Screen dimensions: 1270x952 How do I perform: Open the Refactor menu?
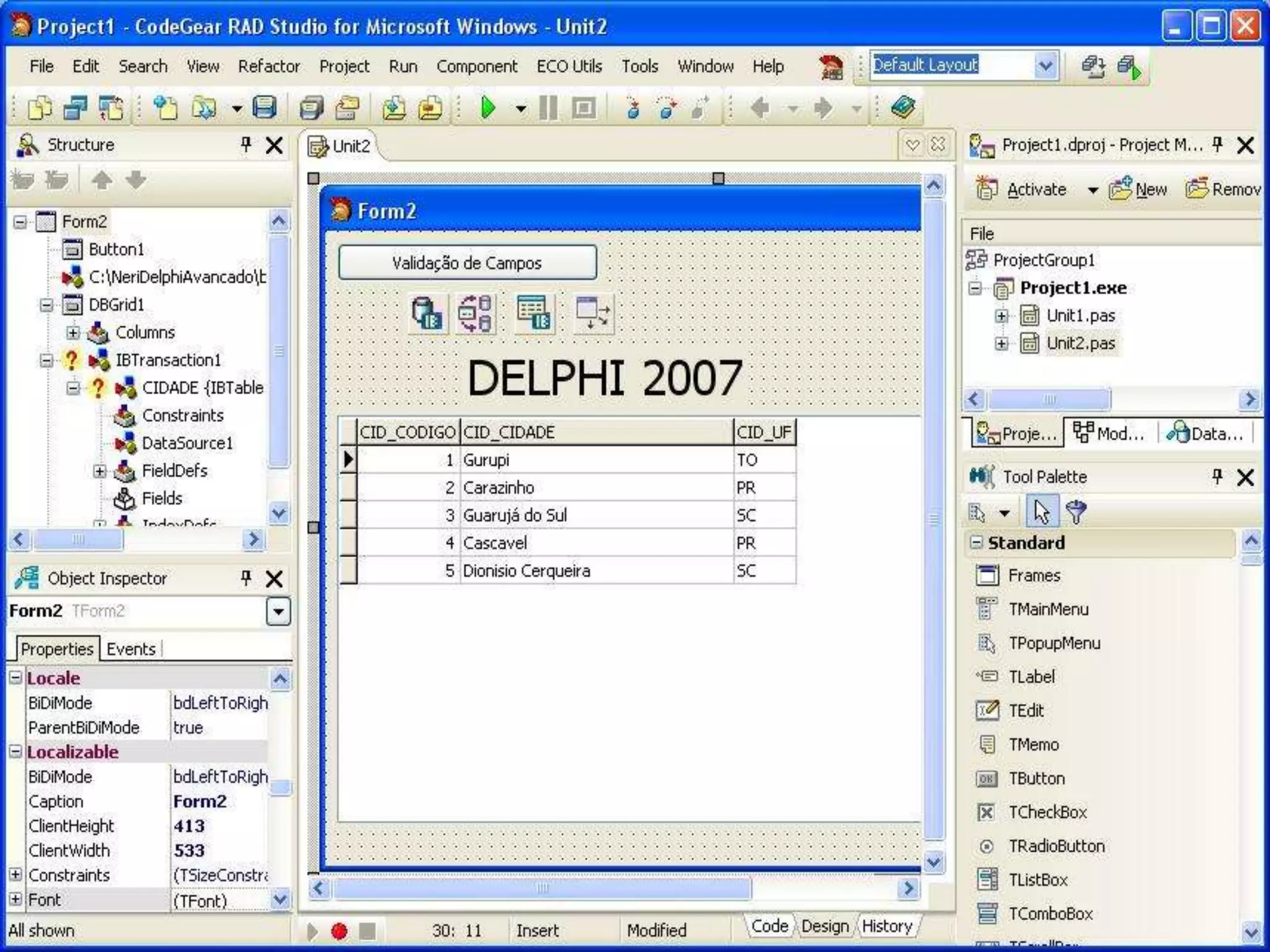click(x=269, y=66)
